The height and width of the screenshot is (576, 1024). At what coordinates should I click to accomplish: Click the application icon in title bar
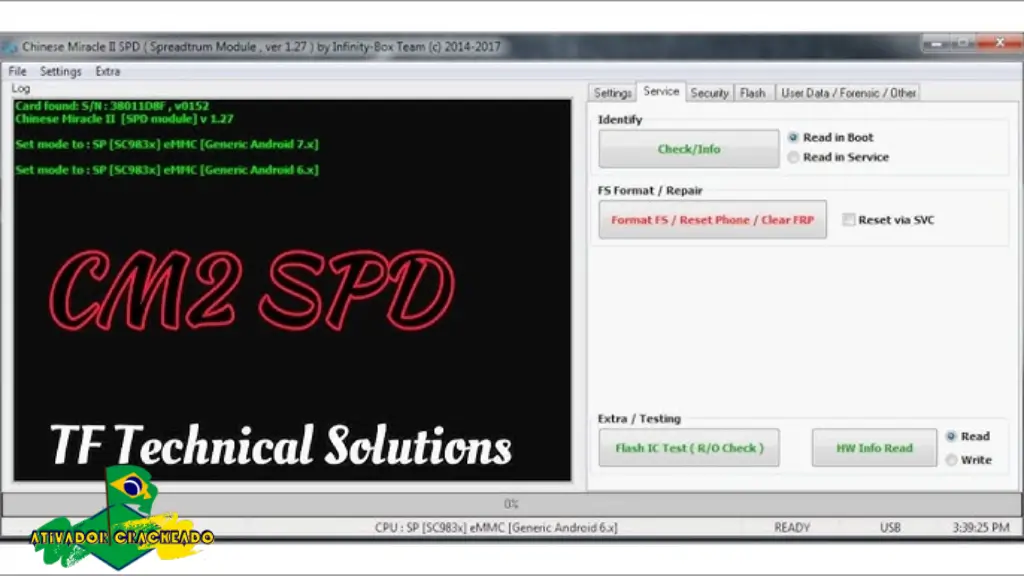9,47
